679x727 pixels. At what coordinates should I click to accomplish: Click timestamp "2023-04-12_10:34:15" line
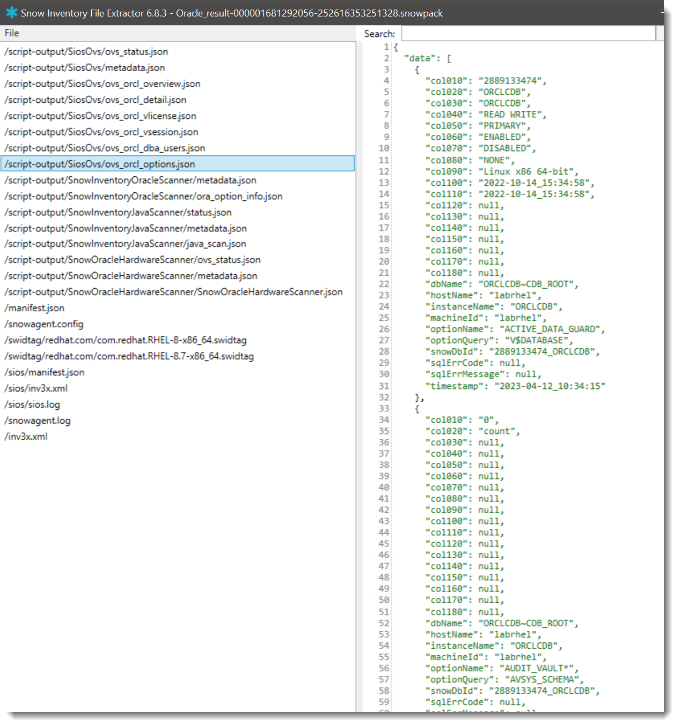(x=515, y=386)
